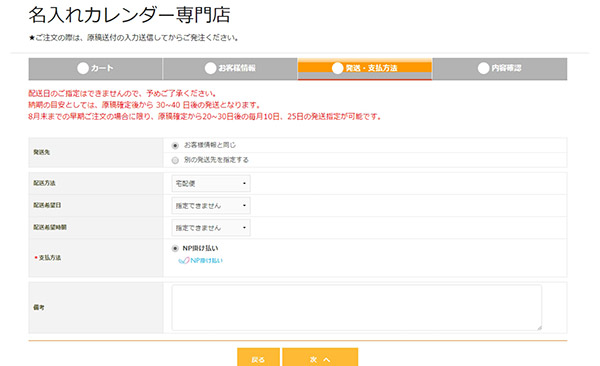Select the 別の発送先を指定する radio option
600x366 pixels.
(175, 160)
